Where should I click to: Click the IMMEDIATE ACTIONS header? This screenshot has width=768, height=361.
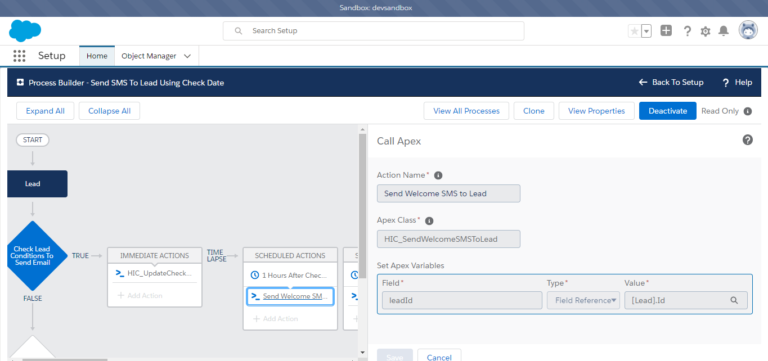pos(155,255)
